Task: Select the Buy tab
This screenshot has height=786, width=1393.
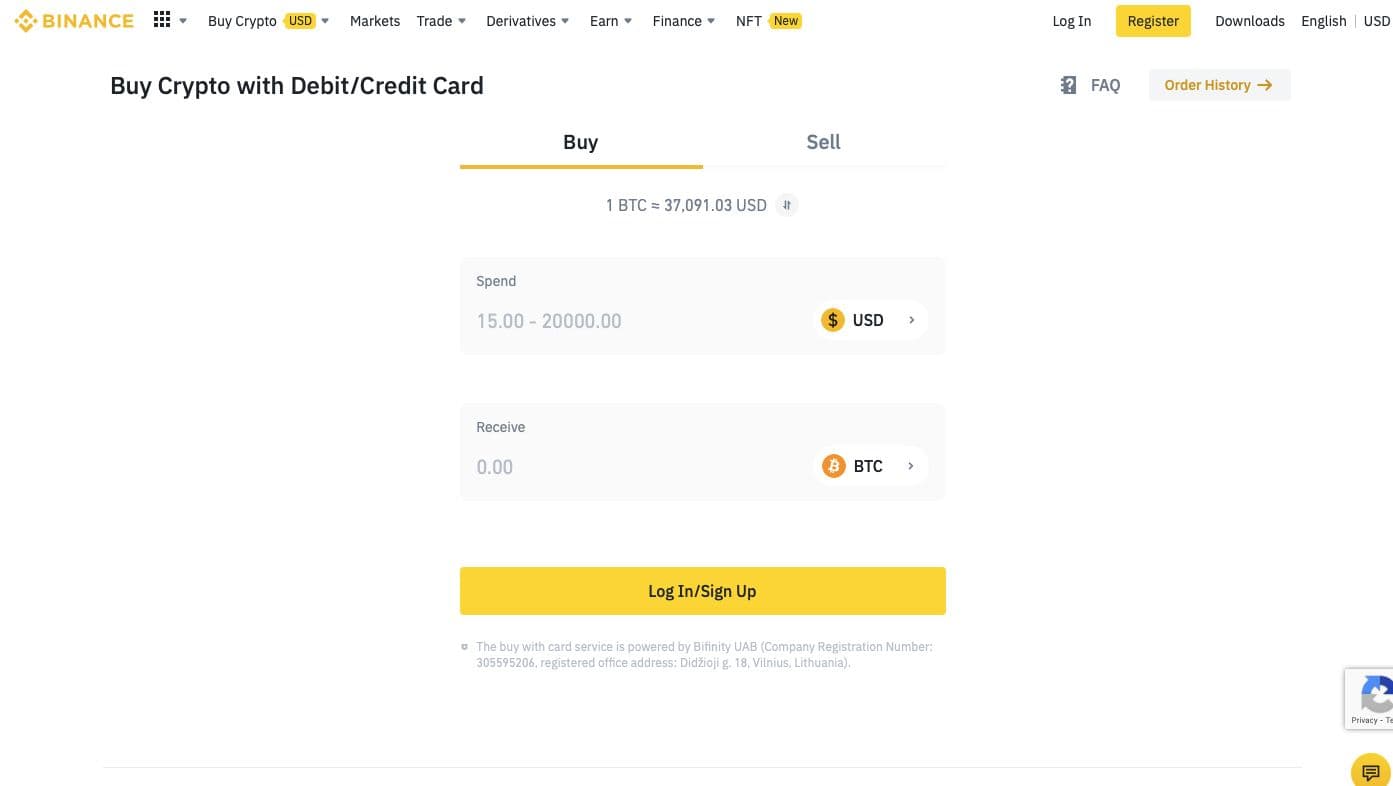Action: [580, 142]
